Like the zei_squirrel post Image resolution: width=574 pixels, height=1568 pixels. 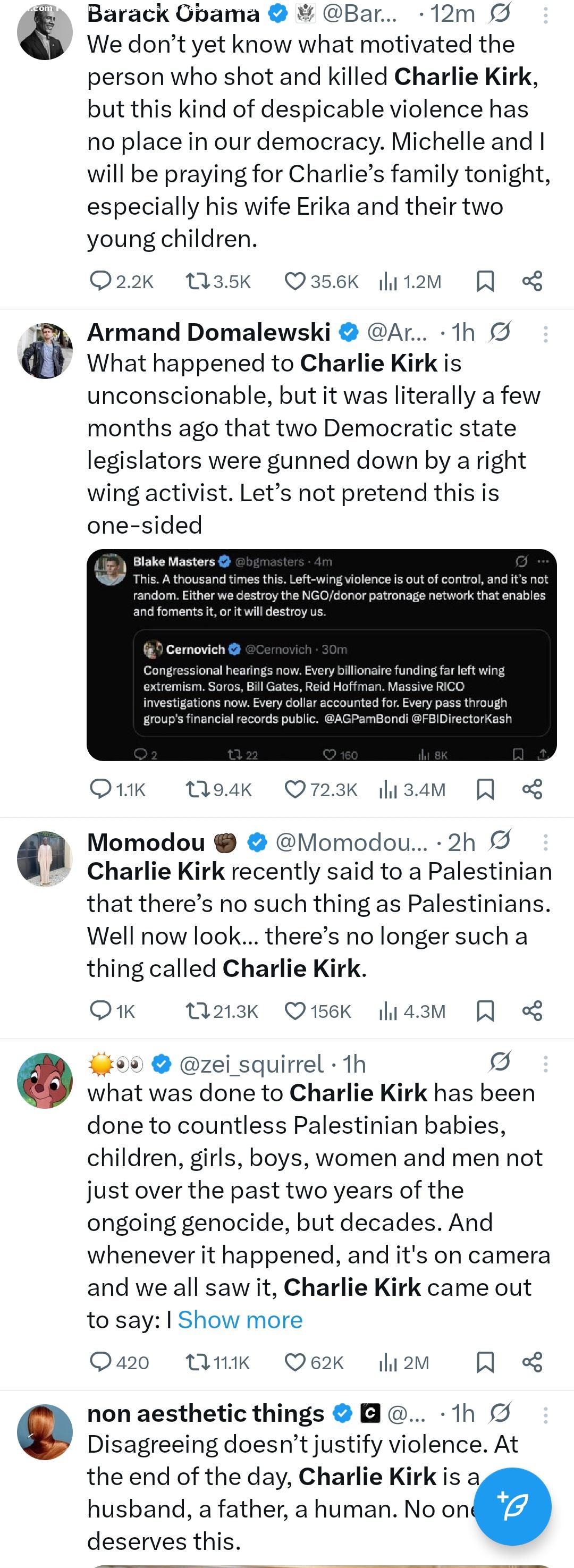tap(295, 1362)
